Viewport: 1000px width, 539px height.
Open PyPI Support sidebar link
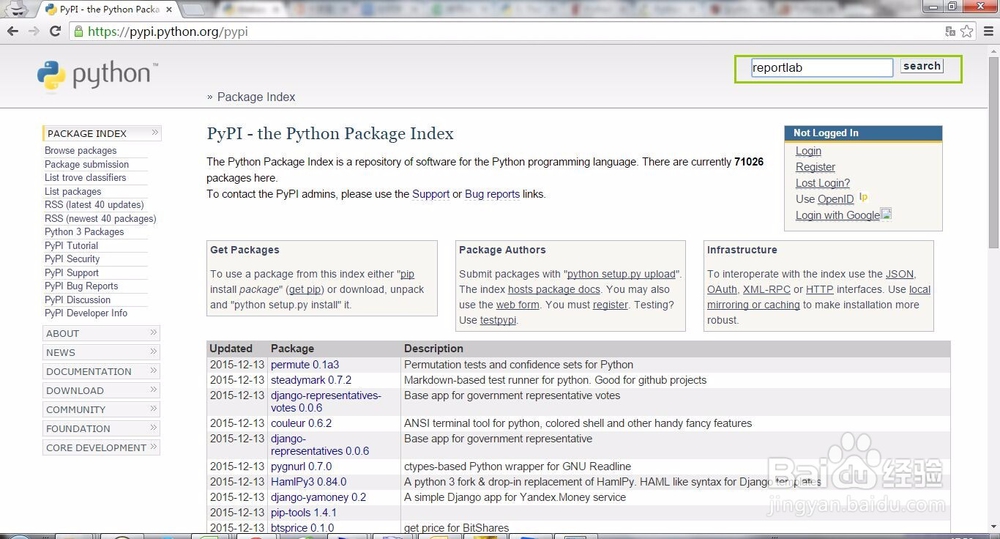tap(71, 272)
